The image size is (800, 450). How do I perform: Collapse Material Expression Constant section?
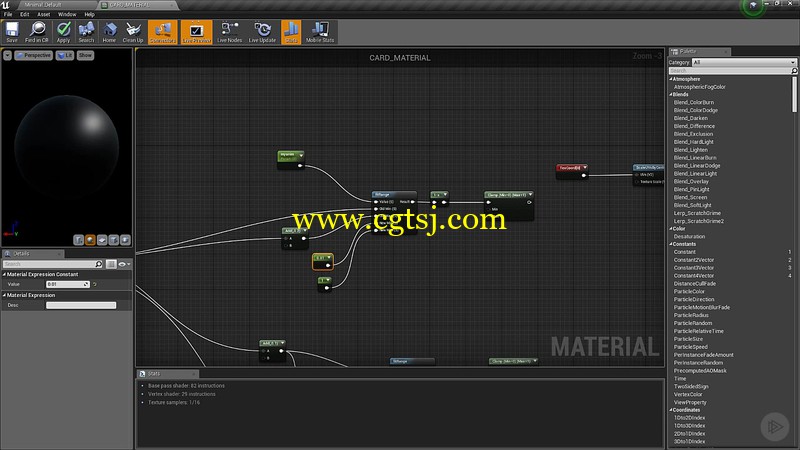(5, 274)
